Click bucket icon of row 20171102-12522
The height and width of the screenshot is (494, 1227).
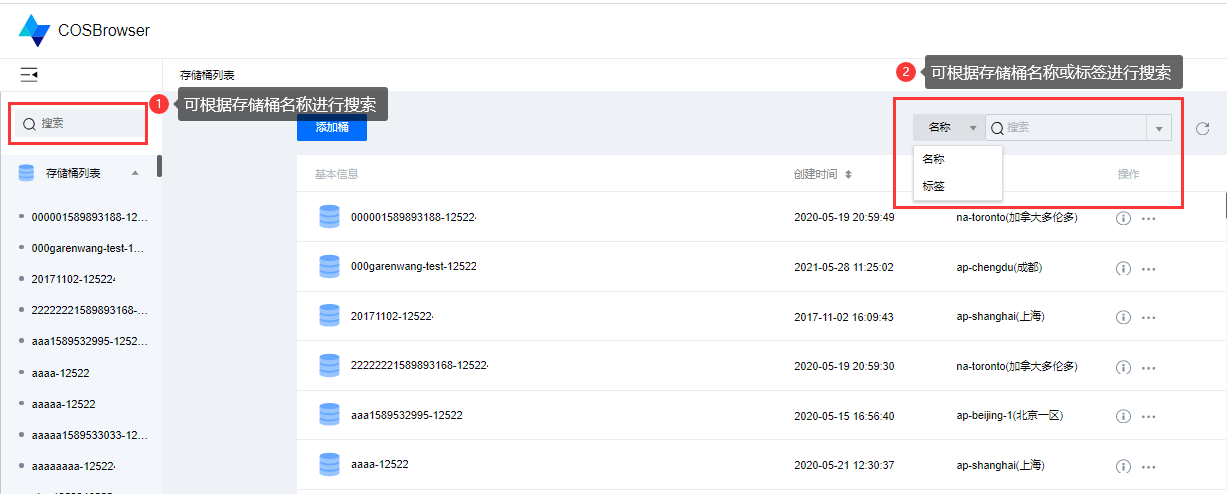329,316
